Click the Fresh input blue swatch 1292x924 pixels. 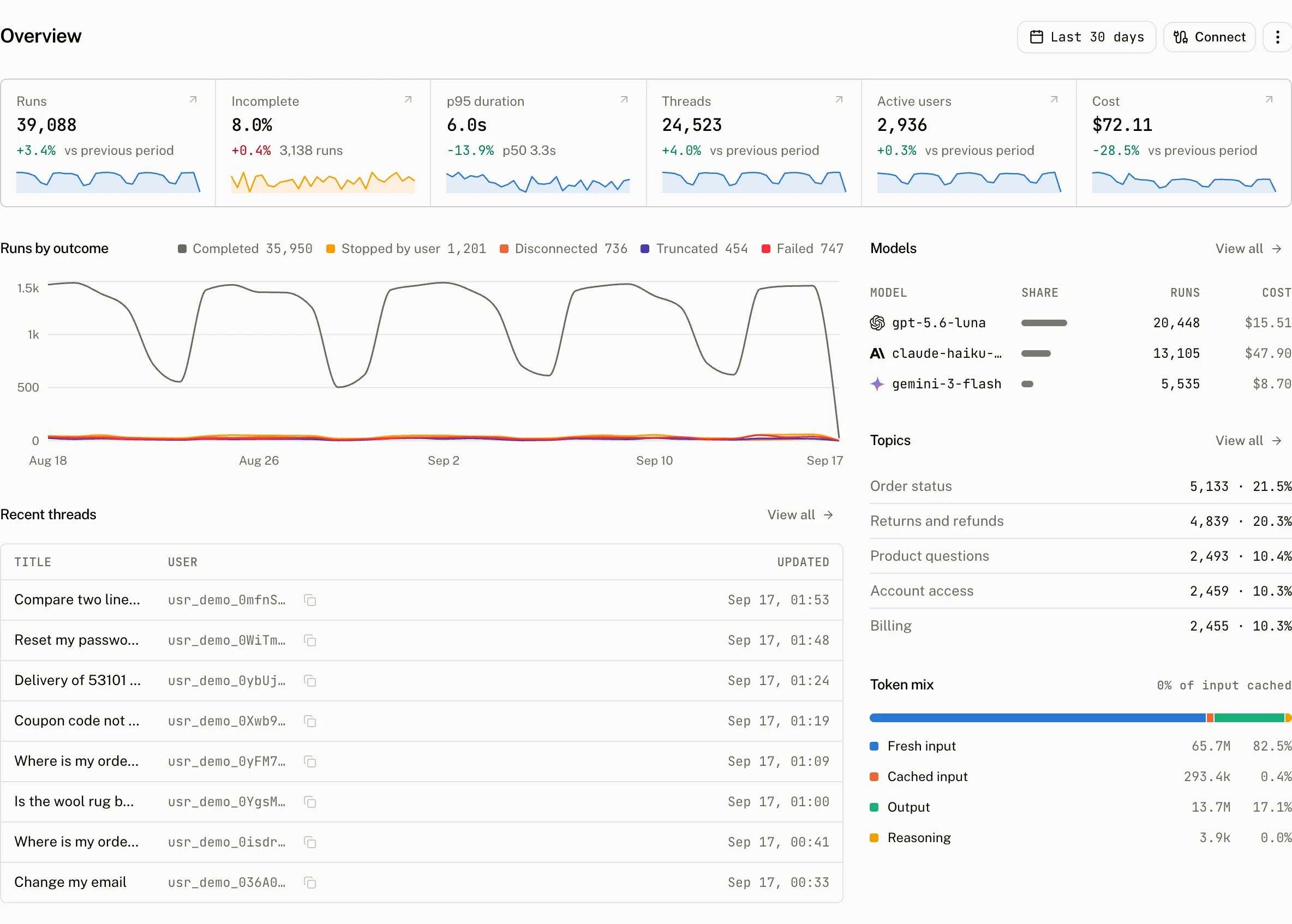[x=874, y=746]
